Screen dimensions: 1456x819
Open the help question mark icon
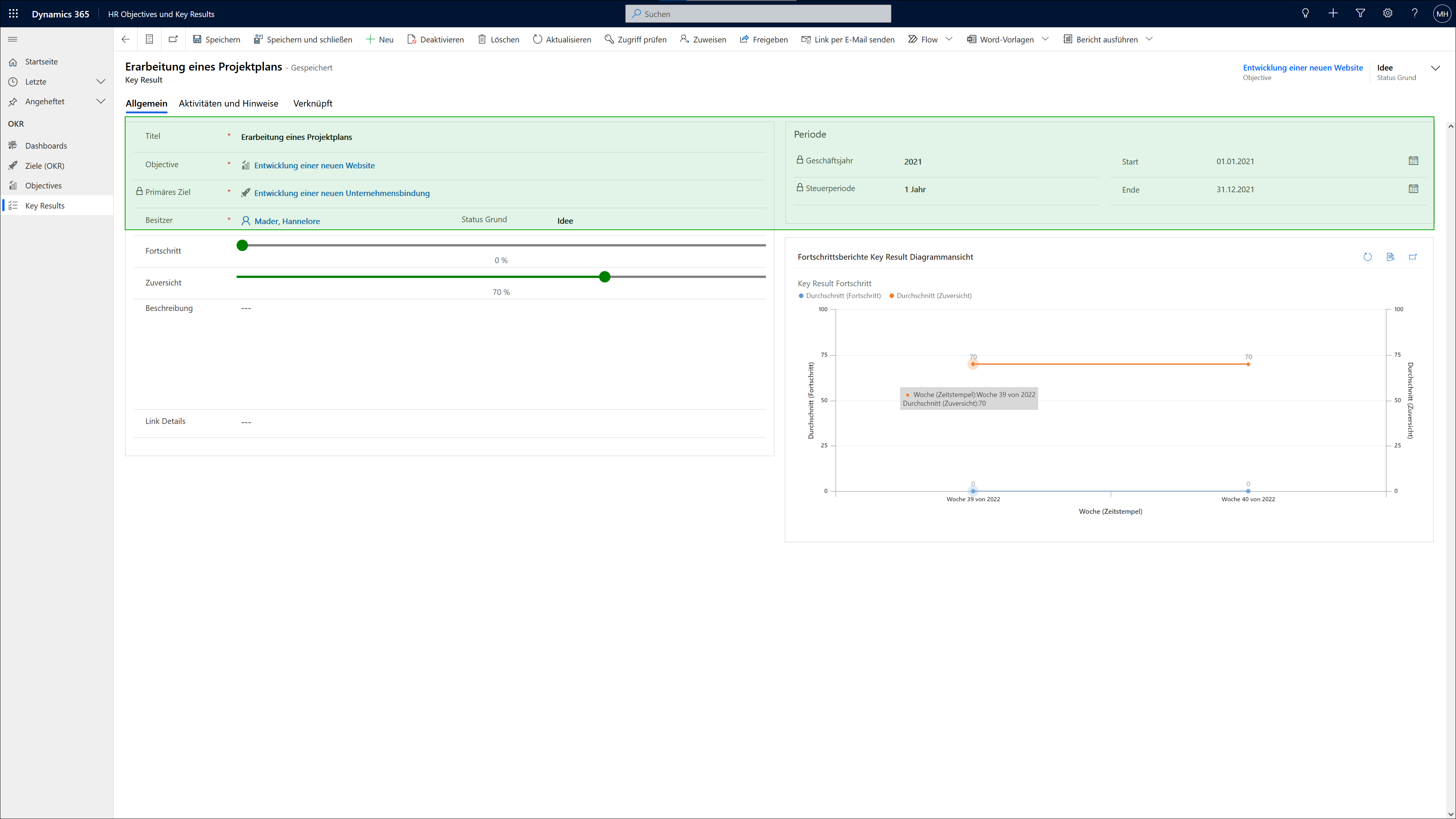(1415, 14)
